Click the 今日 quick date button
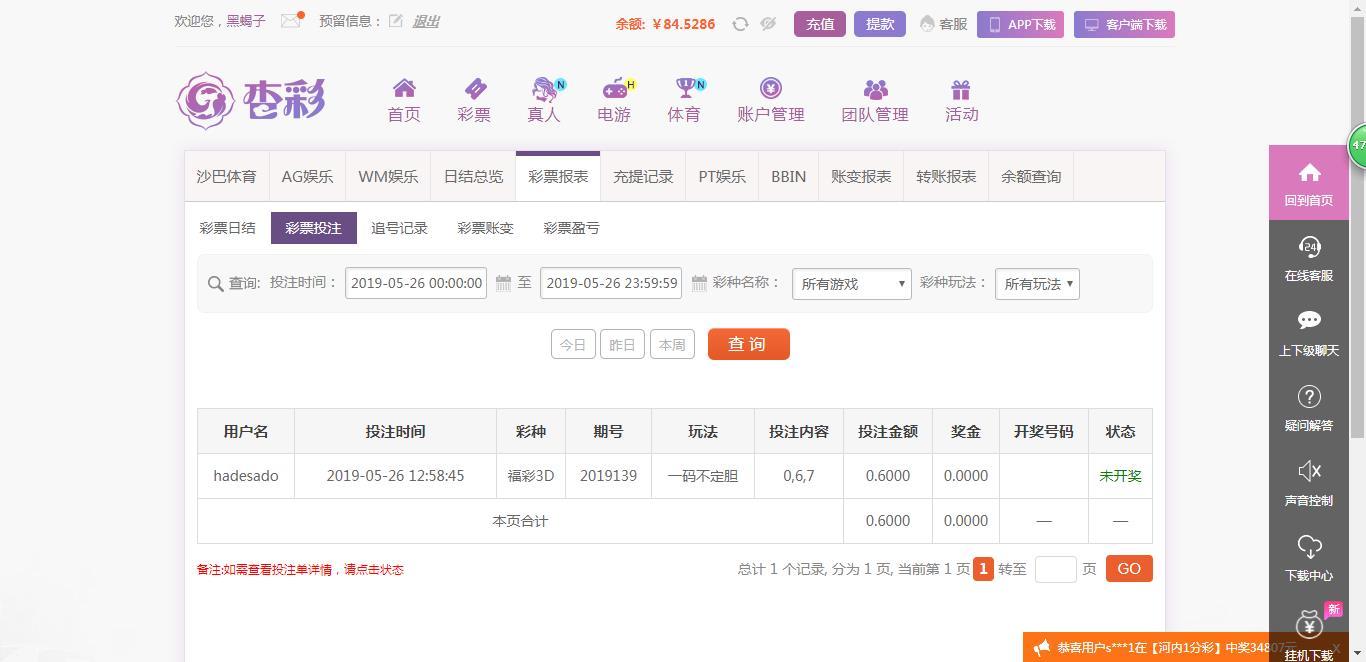Image resolution: width=1366 pixels, height=662 pixels. click(x=573, y=345)
